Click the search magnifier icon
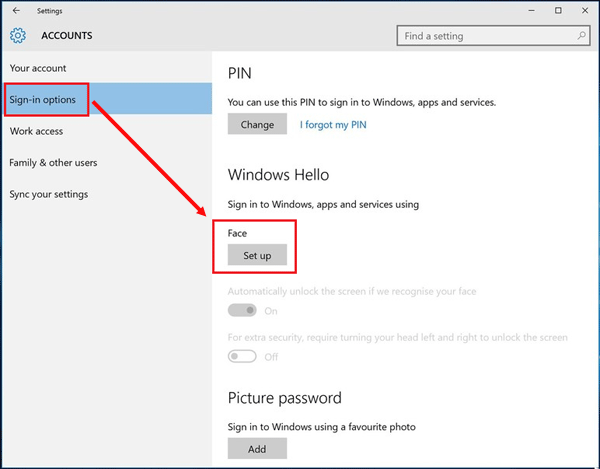Screen dimensions: 600x469 point(581,36)
